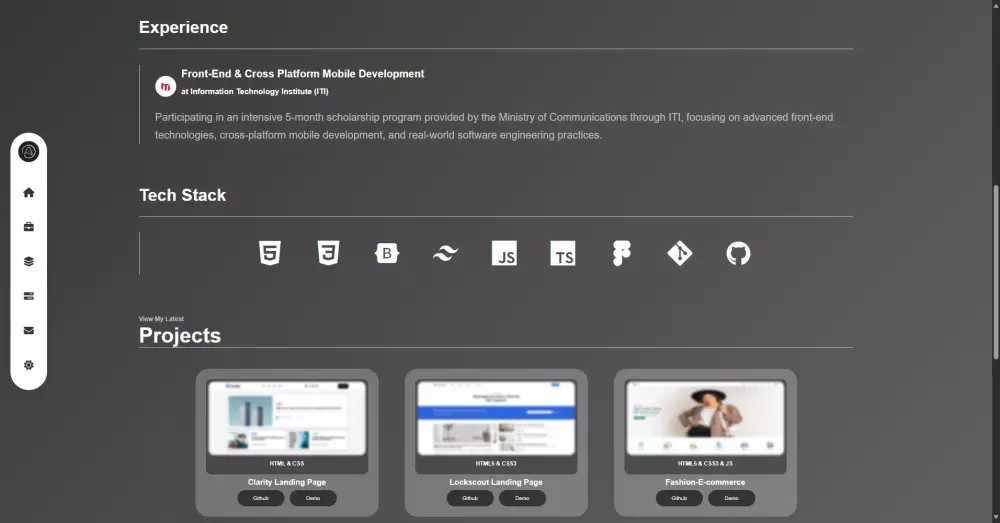Image resolution: width=1000 pixels, height=523 pixels.
Task: Click 'Front-End & Cross Platform Mobile Development' title
Action: [x=302, y=74]
